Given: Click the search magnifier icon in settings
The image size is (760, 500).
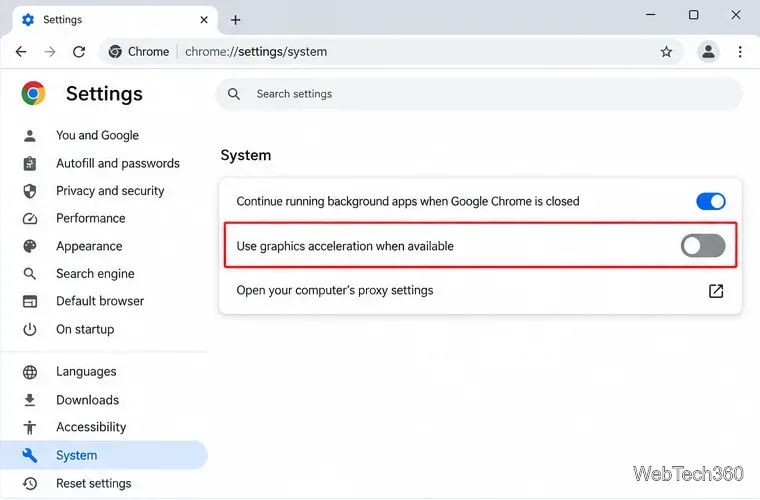Looking at the screenshot, I should [x=234, y=94].
